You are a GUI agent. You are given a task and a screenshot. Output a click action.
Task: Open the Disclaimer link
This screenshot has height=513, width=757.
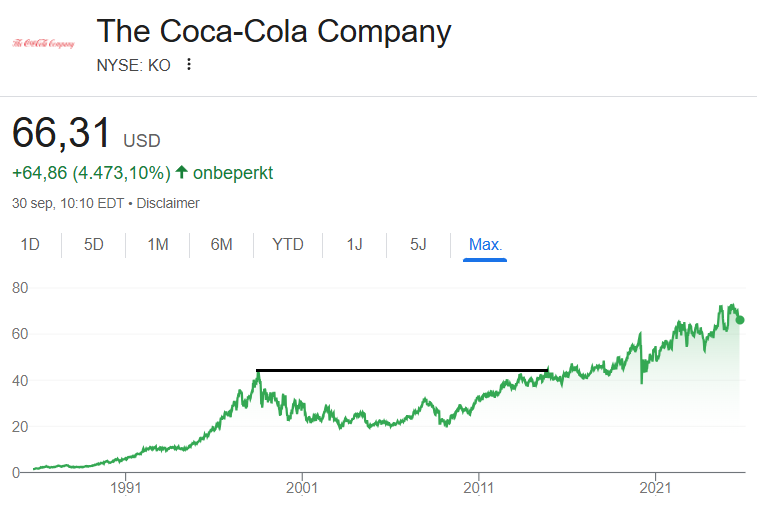click(x=168, y=203)
